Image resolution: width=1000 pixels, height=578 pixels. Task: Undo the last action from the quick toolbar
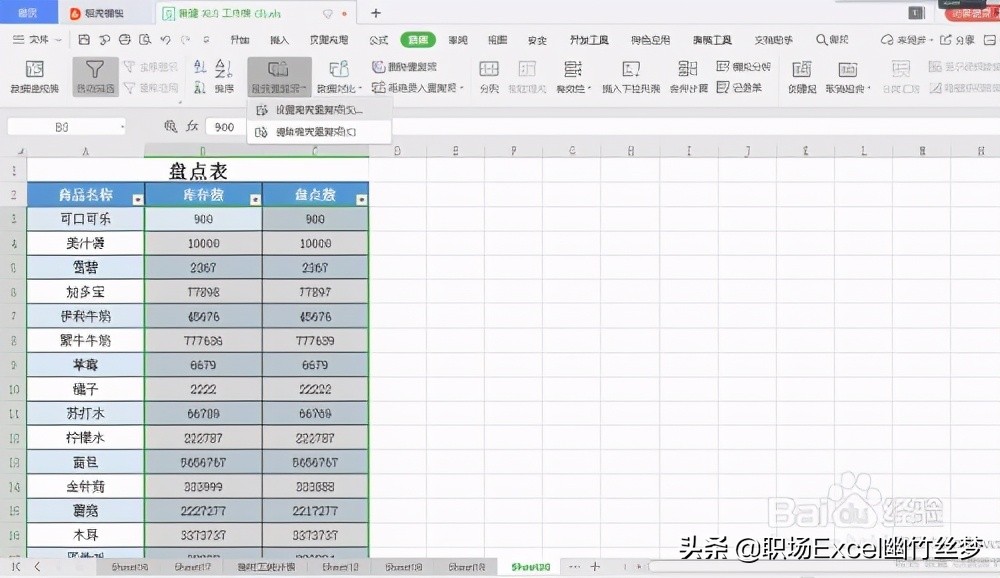pyautogui.click(x=165, y=39)
